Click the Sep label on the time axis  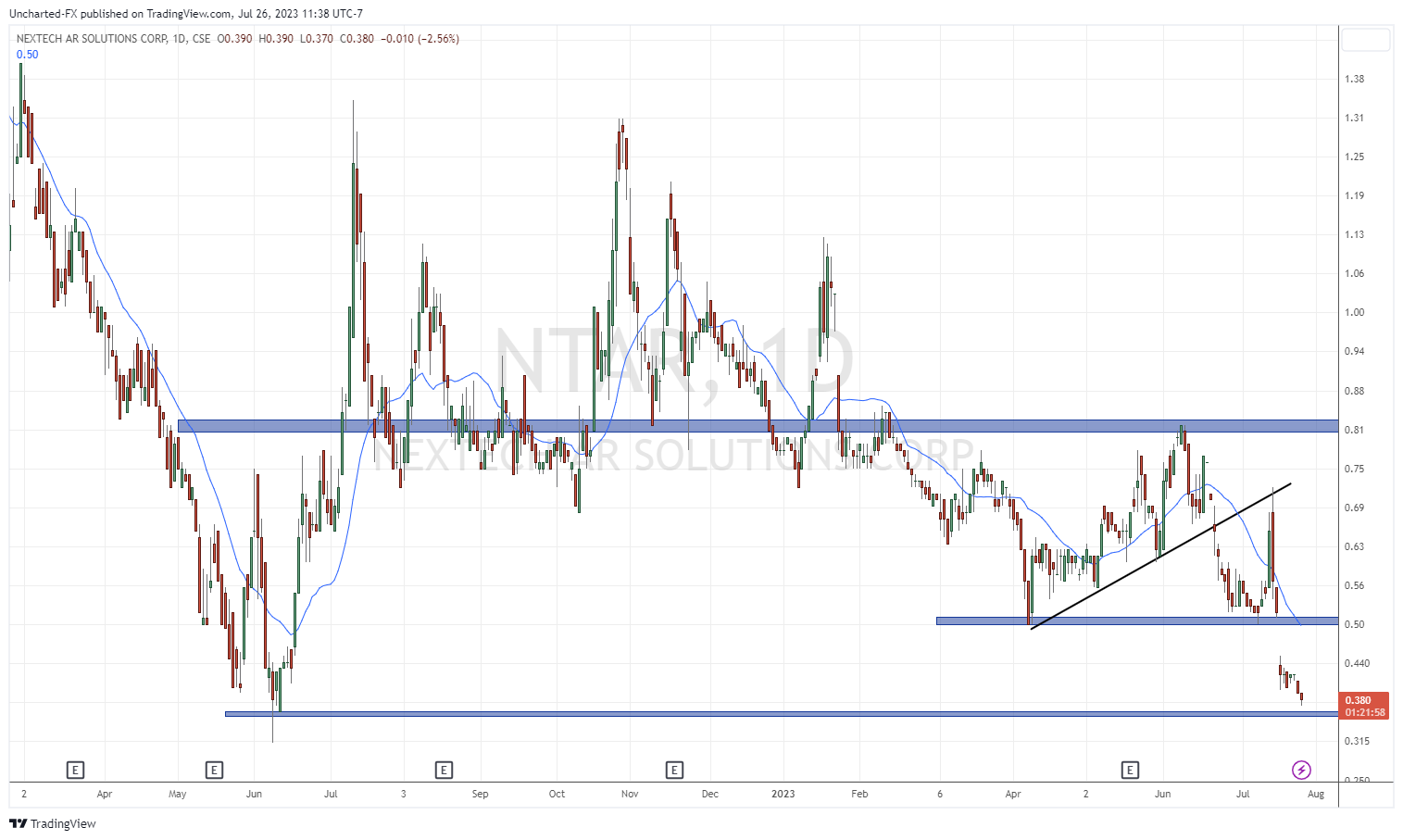point(480,794)
